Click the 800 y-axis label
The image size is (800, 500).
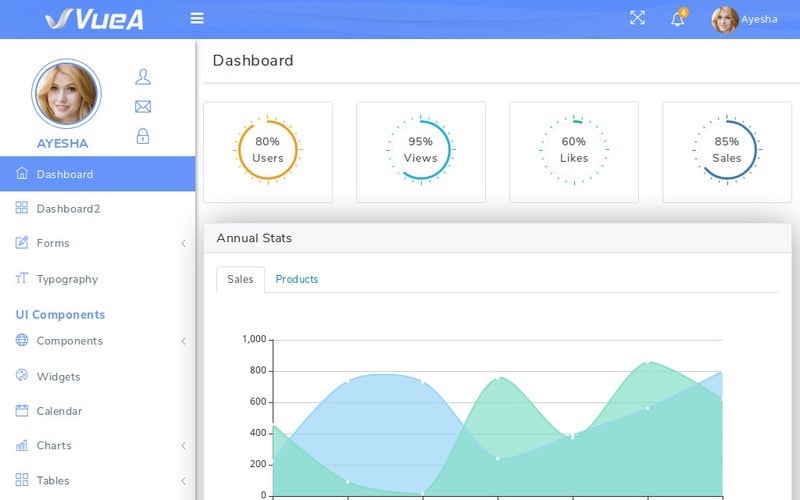(x=258, y=370)
